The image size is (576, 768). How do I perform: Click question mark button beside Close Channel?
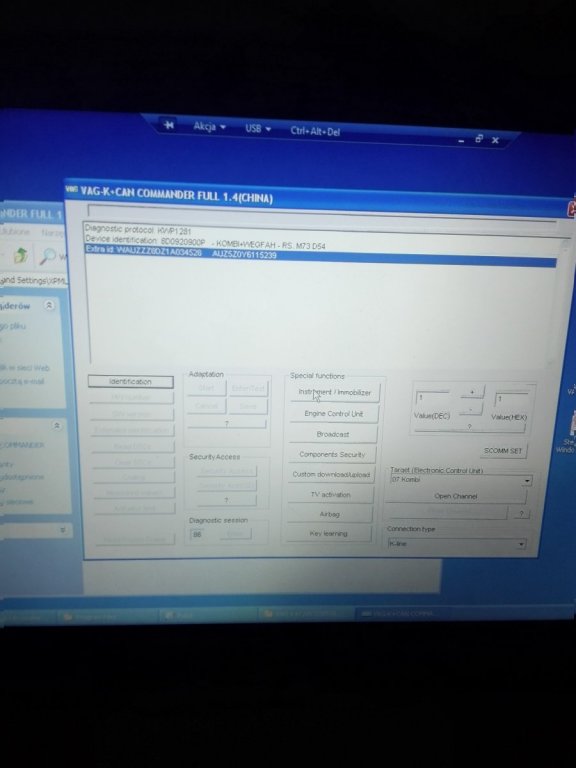click(x=521, y=514)
